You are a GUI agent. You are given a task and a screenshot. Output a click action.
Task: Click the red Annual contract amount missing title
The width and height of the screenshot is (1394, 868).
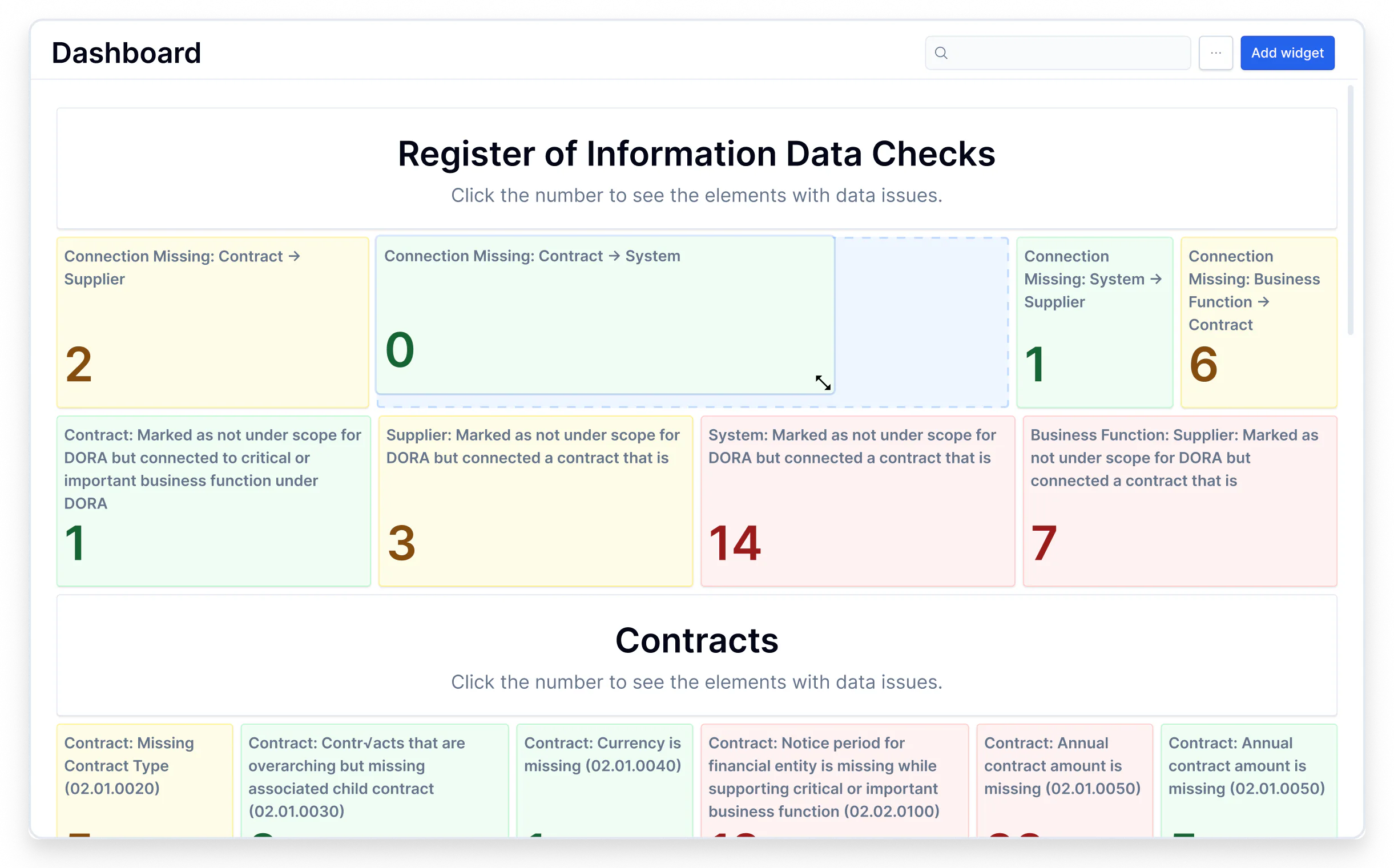coord(1062,766)
